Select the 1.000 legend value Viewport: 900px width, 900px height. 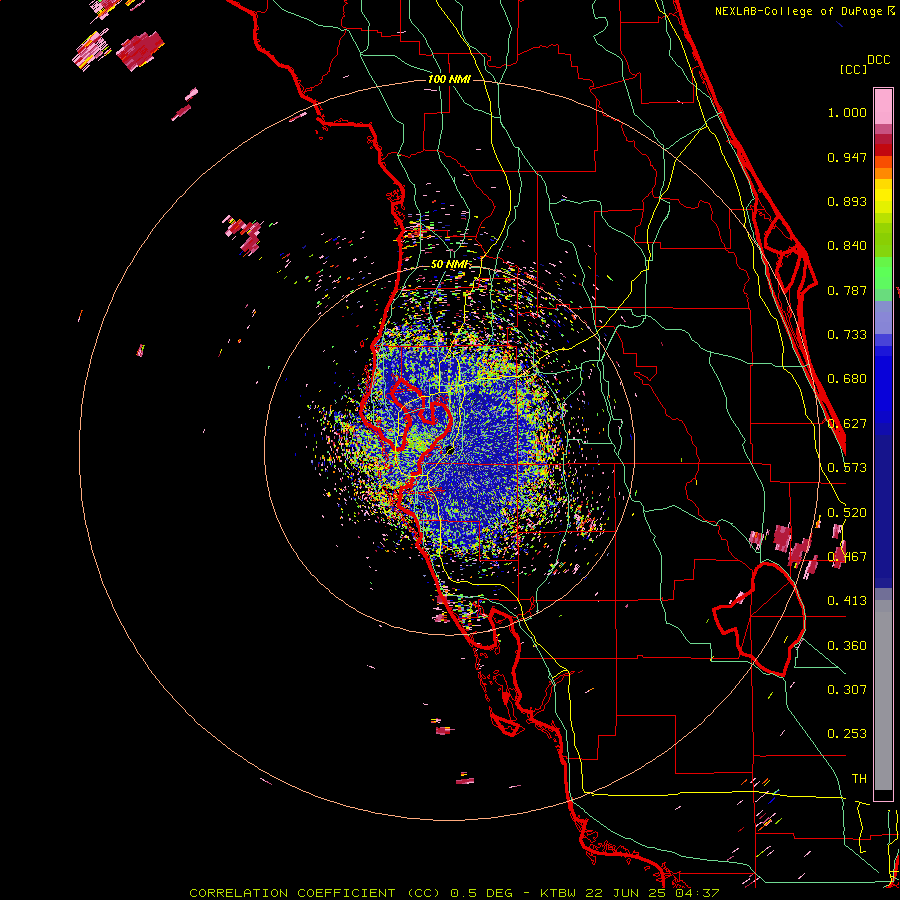[x=847, y=113]
